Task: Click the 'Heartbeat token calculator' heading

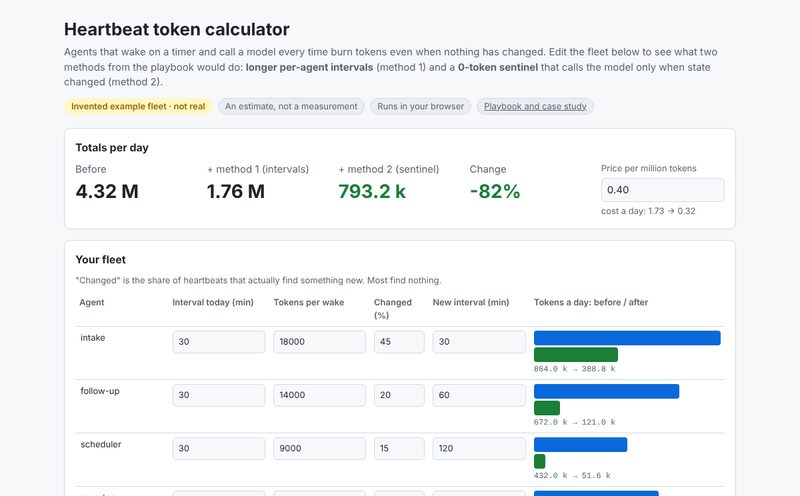Action: (177, 29)
